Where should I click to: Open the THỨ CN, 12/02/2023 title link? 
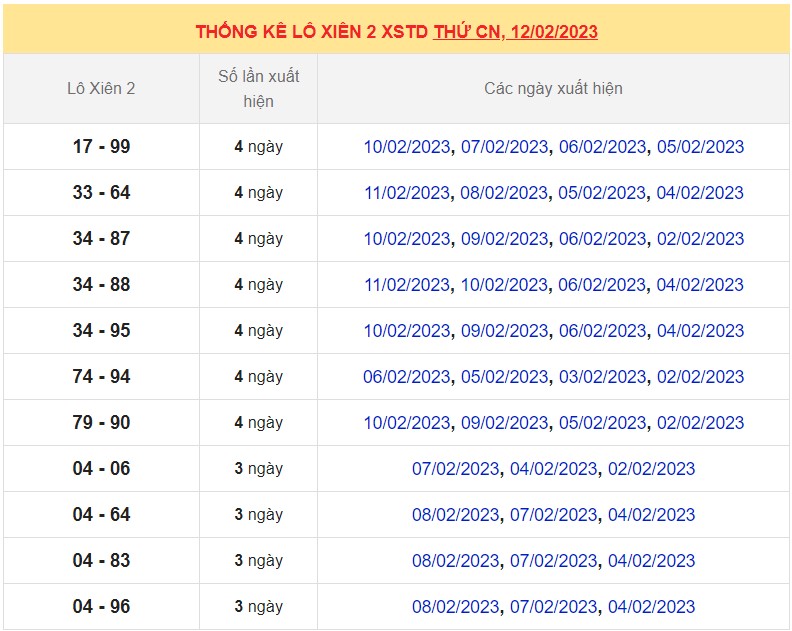pyautogui.click(x=515, y=31)
